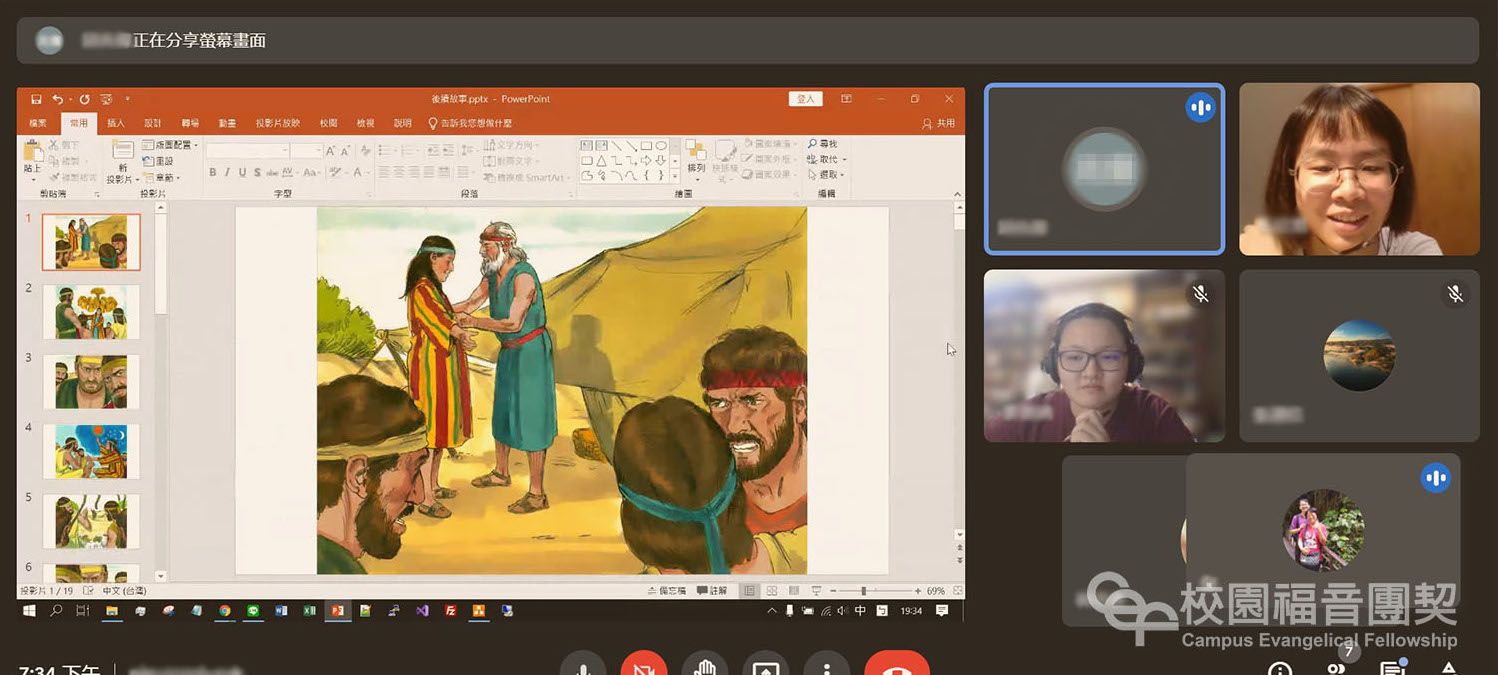1498x675 pixels.
Task: Open the 檔案 (File) tab
Action: coord(38,123)
